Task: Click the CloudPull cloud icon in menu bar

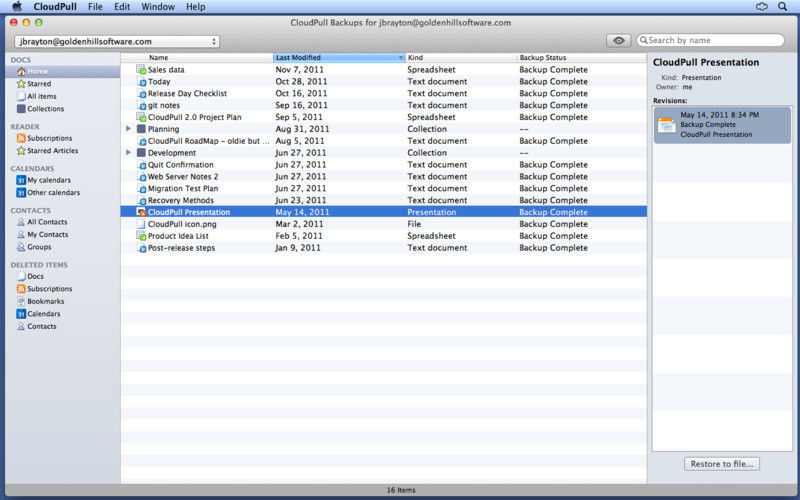Action: click(762, 7)
